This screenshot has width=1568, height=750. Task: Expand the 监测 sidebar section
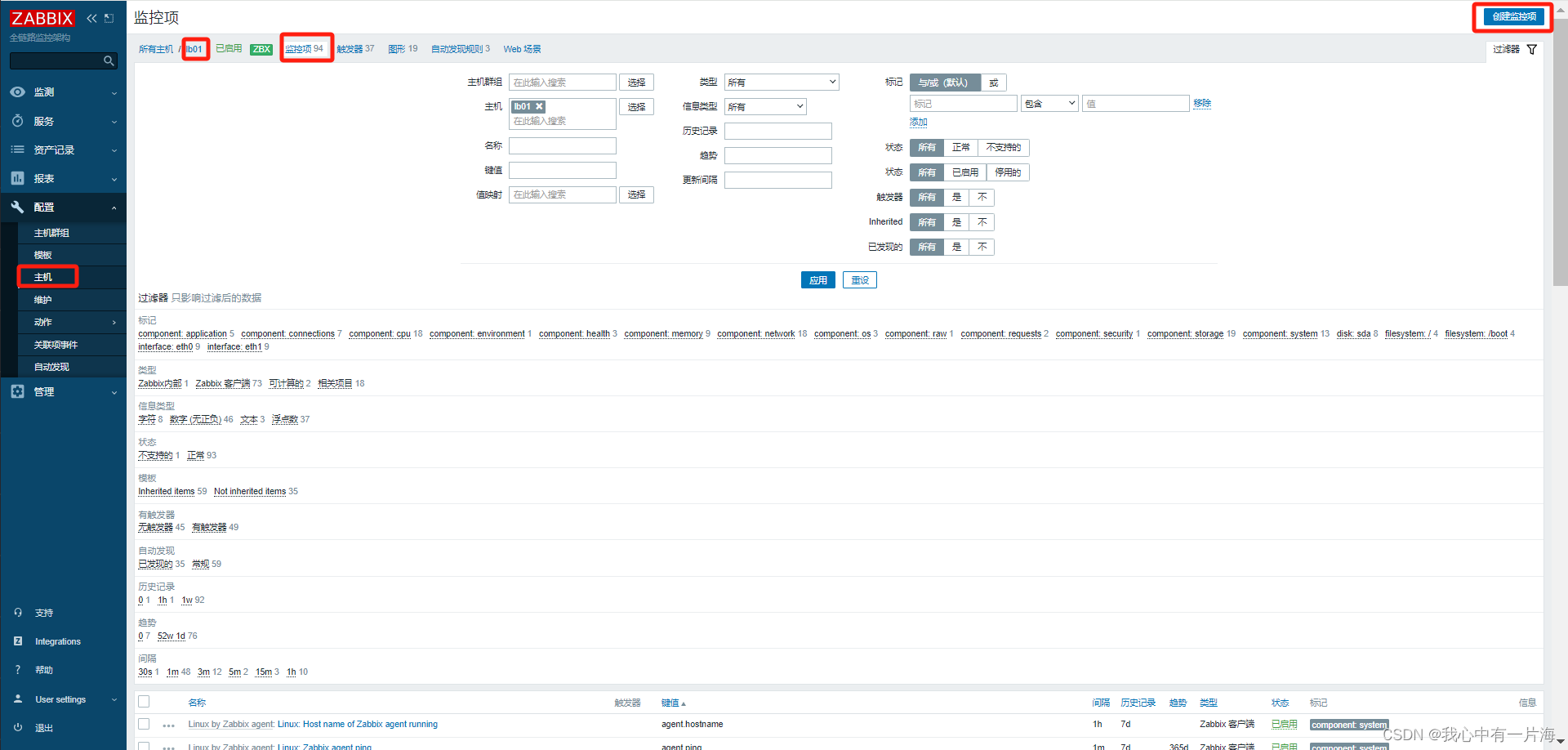tap(114, 93)
